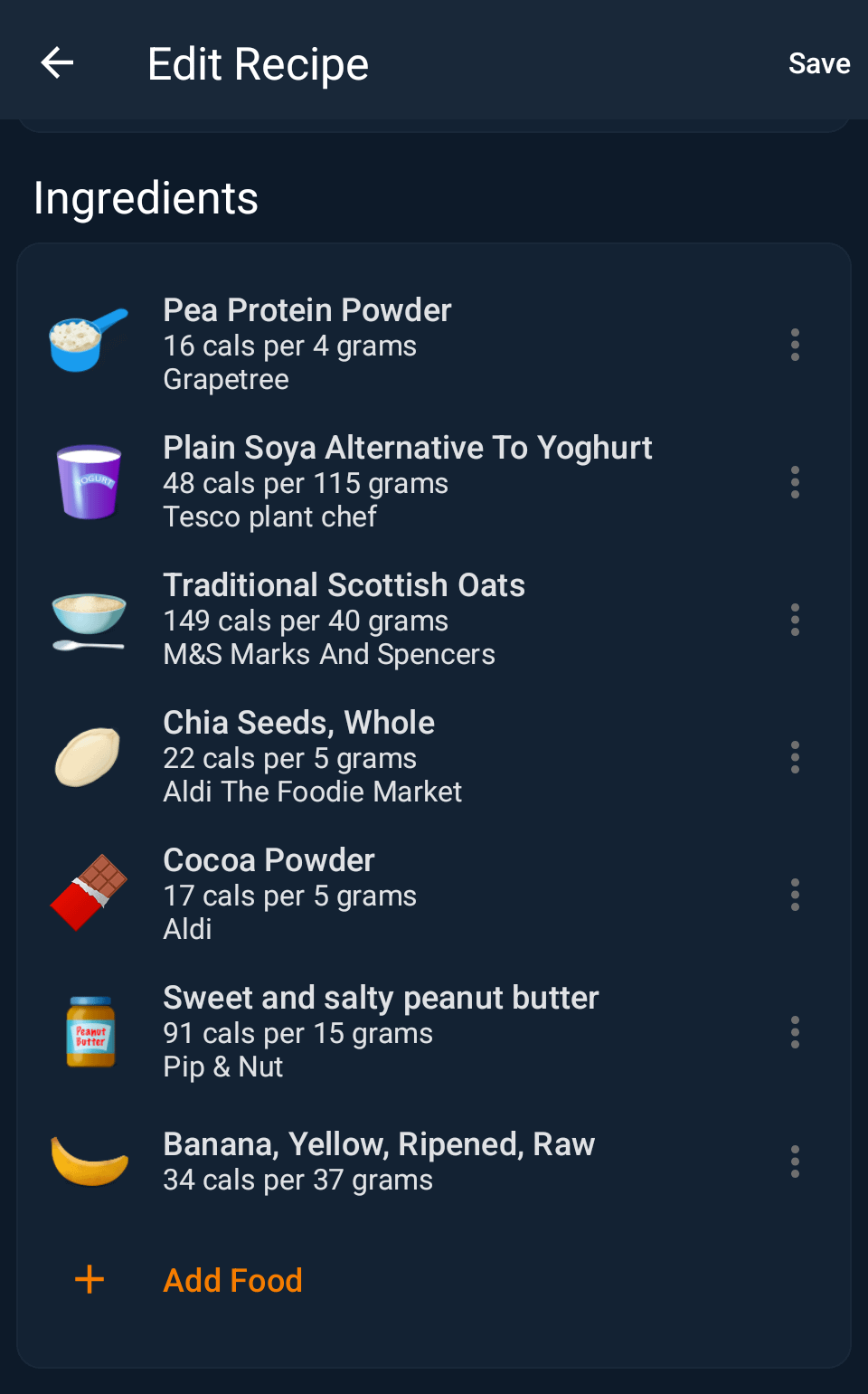The width and height of the screenshot is (868, 1394).
Task: Open options menu for Plain Soya Yoghurt
Action: [x=795, y=482]
